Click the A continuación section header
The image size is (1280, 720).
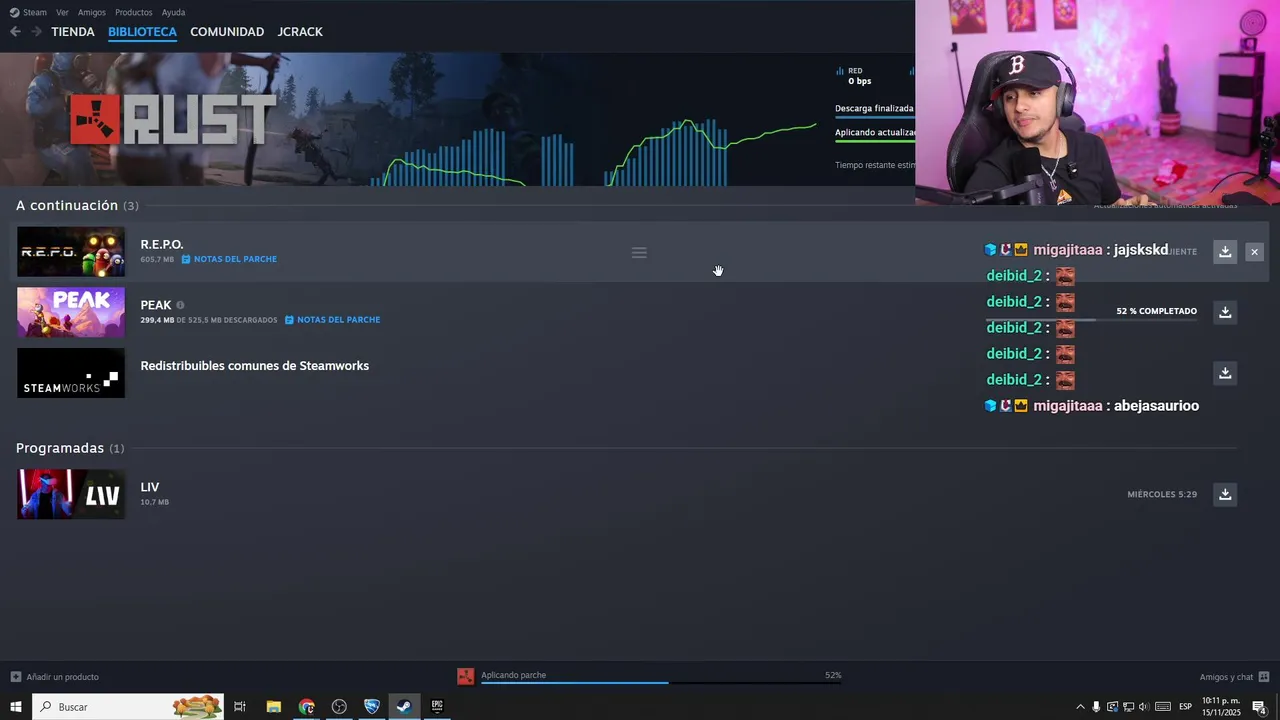click(77, 205)
